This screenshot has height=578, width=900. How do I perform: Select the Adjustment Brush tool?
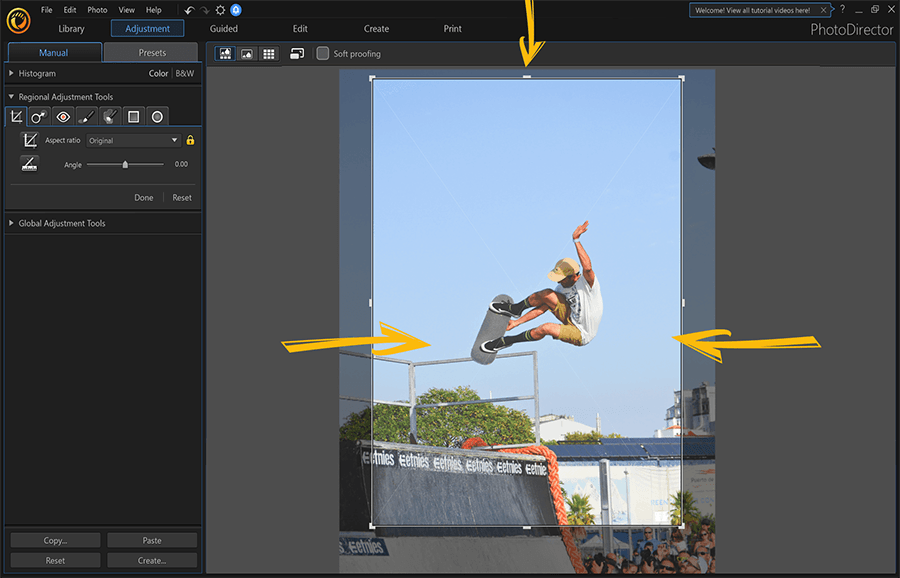click(88, 116)
